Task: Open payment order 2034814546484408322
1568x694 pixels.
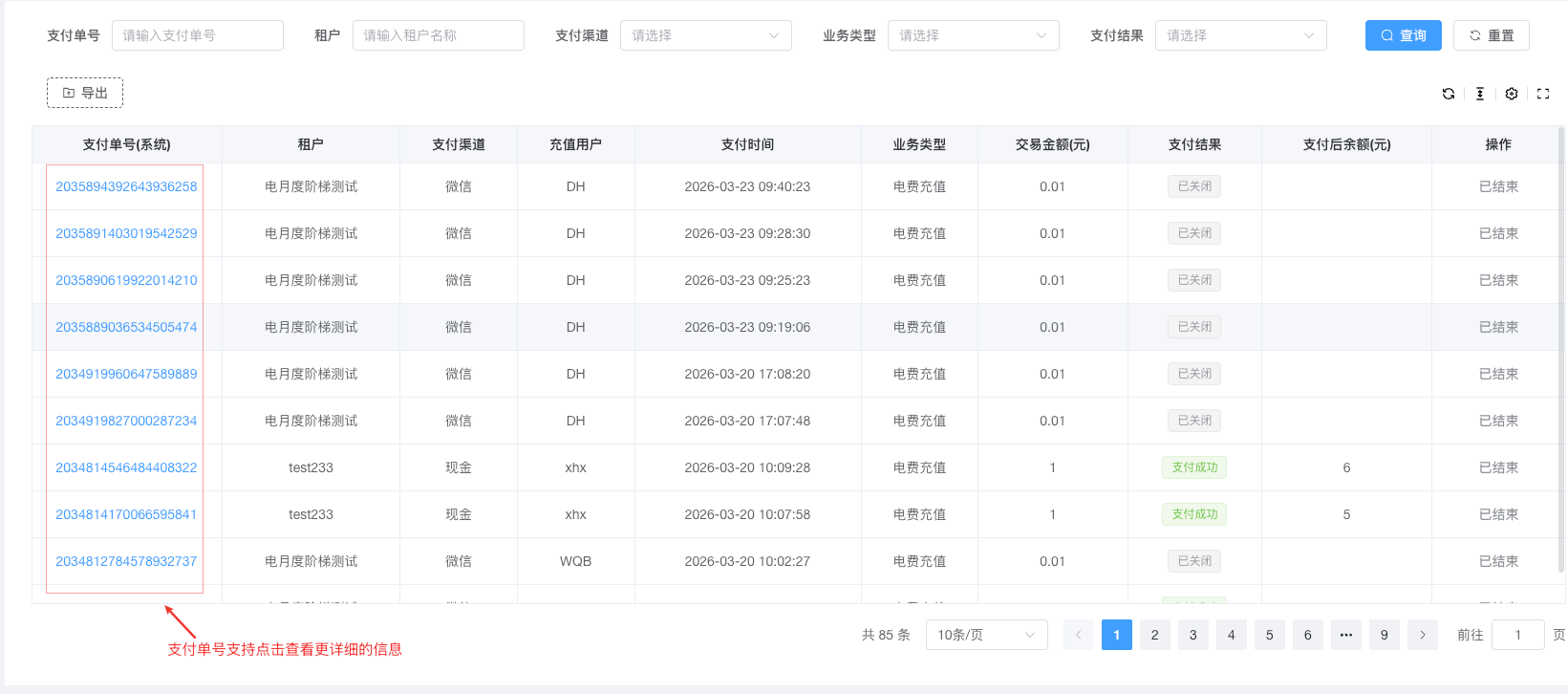Action: pyautogui.click(x=126, y=467)
